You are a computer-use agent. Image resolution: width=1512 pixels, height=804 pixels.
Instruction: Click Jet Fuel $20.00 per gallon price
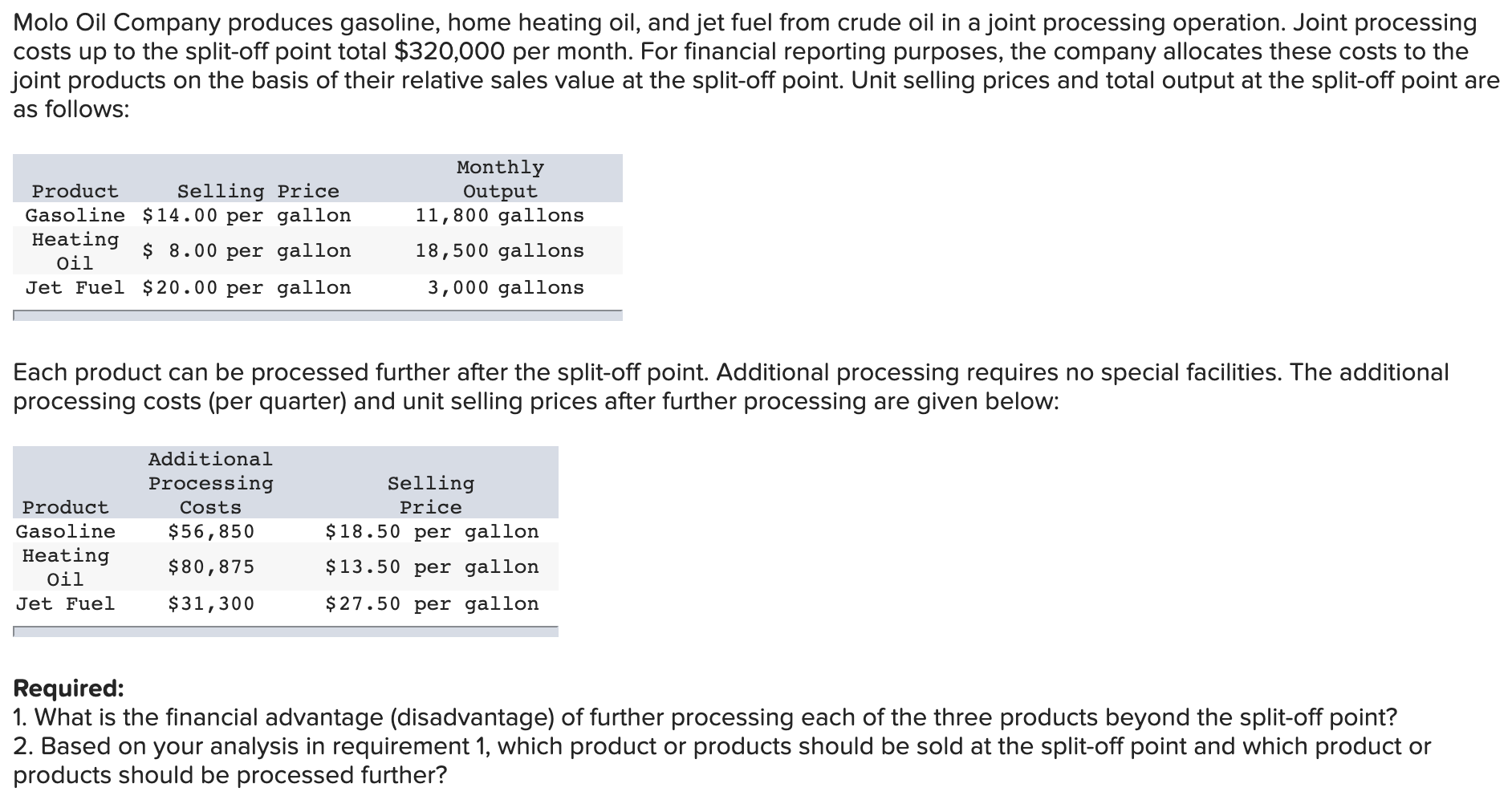(246, 287)
